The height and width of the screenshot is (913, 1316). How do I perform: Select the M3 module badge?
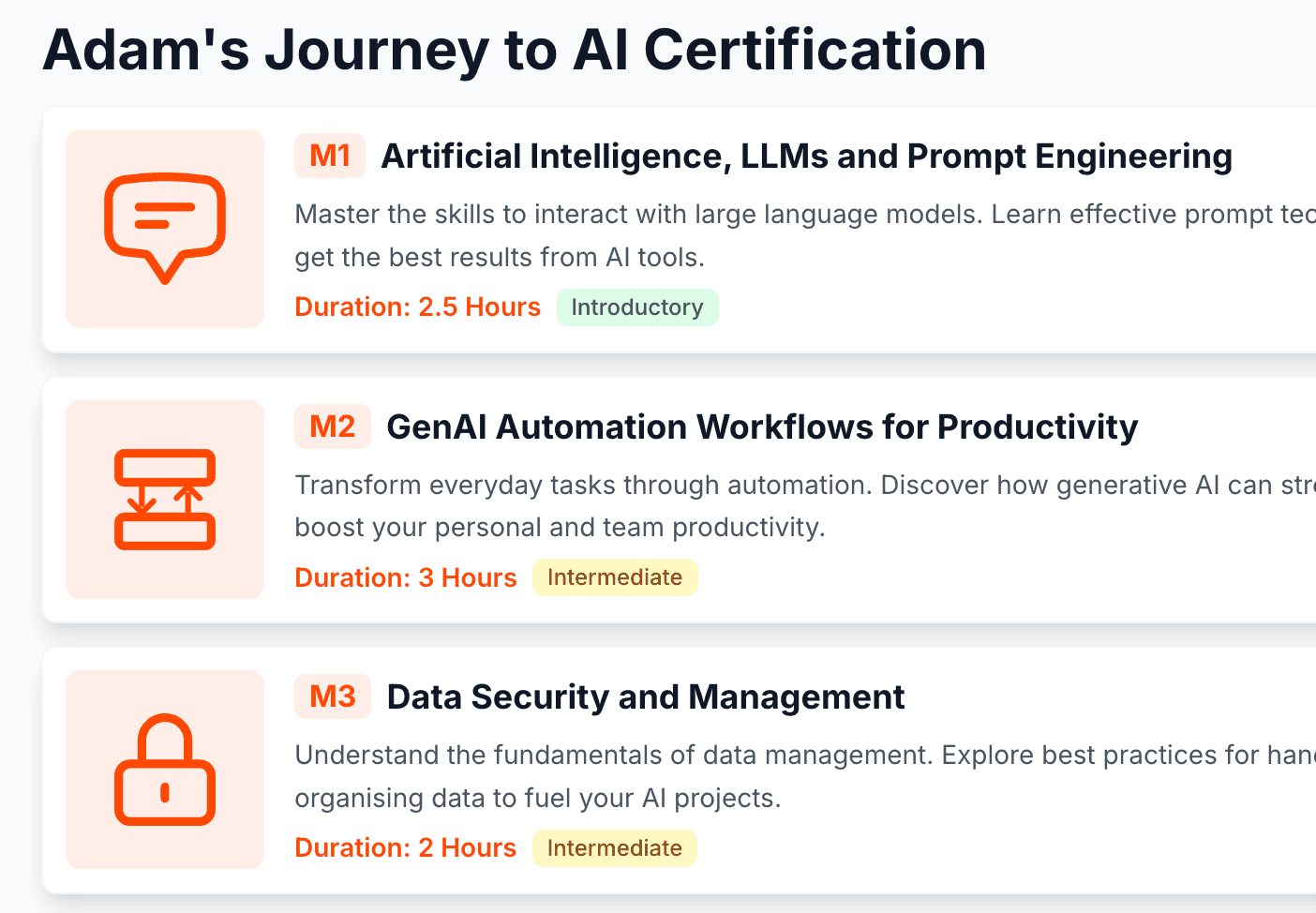coord(333,696)
